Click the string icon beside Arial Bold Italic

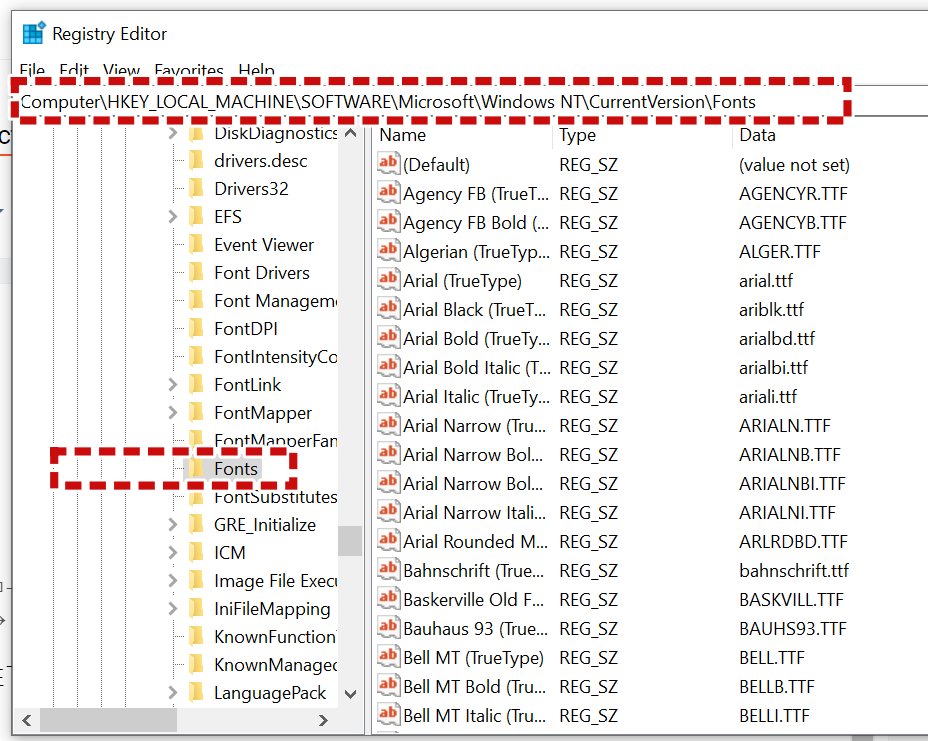tap(388, 366)
